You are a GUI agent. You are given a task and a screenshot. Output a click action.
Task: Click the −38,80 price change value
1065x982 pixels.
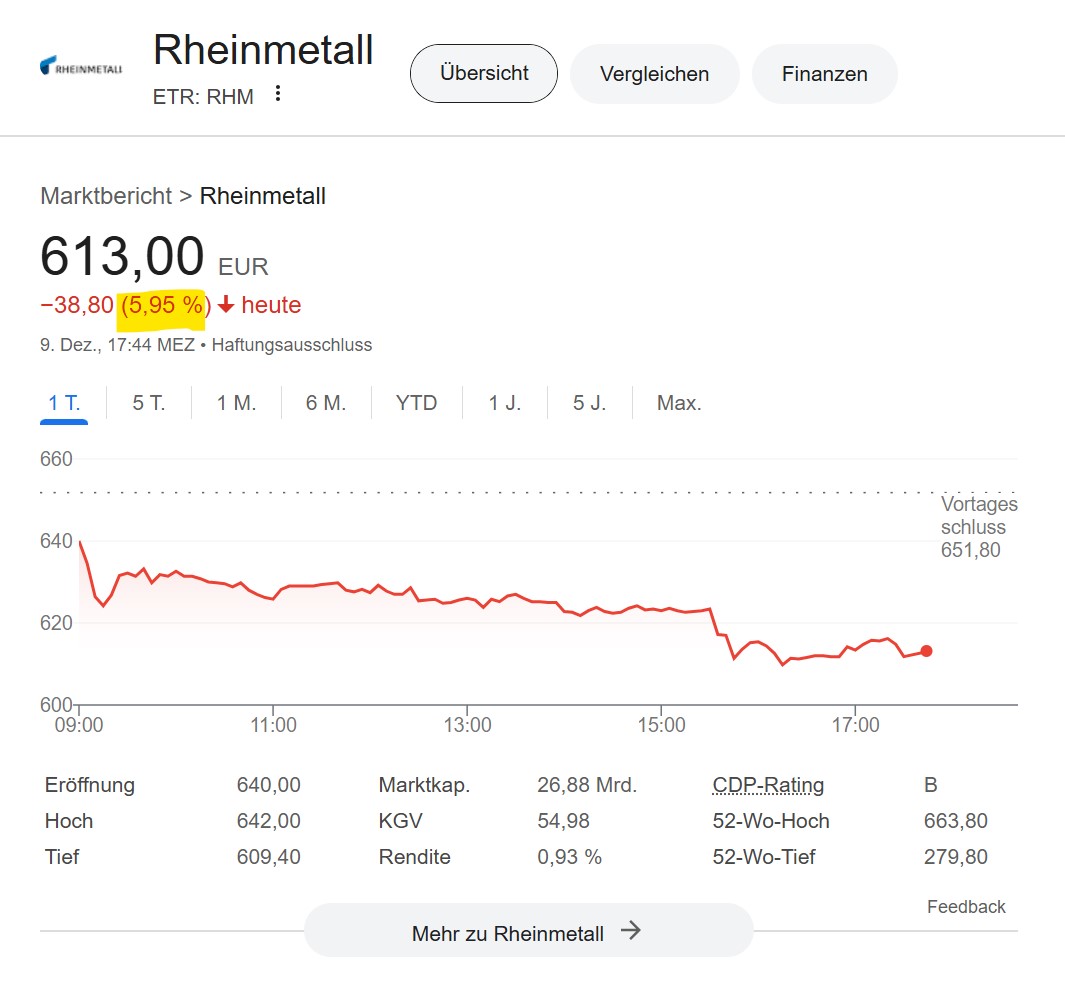pos(77,305)
